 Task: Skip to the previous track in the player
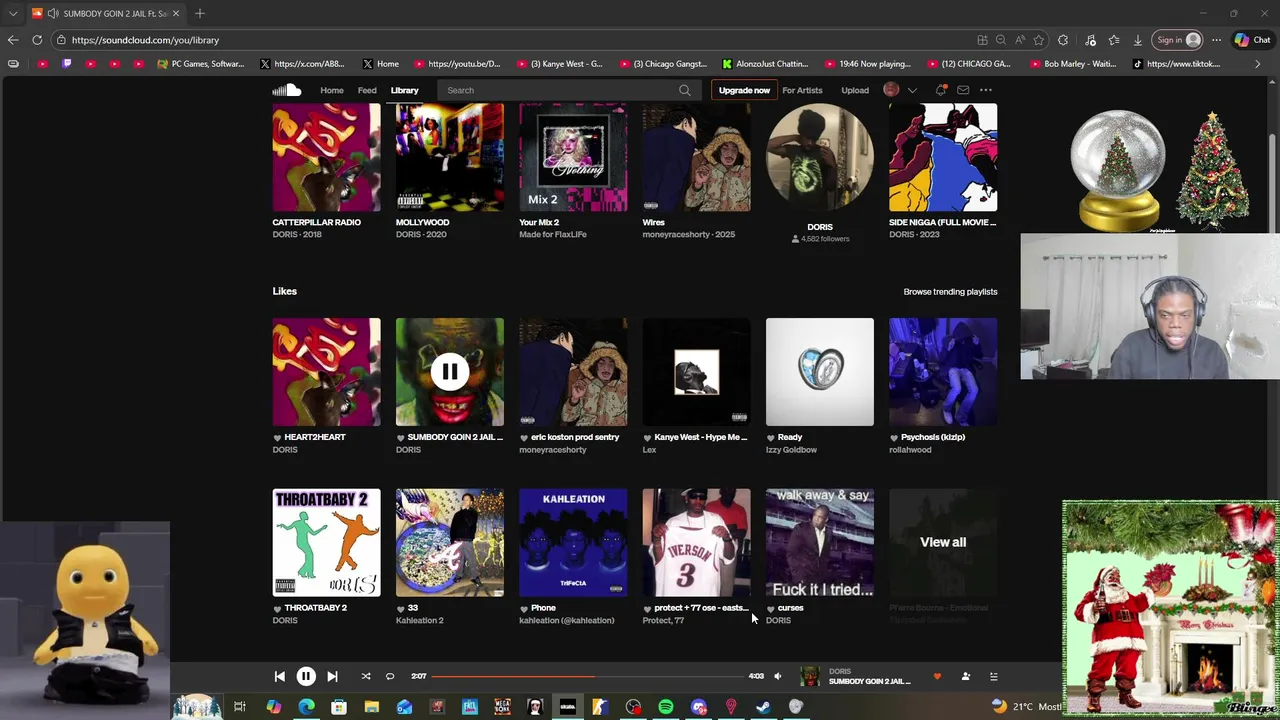tap(279, 677)
